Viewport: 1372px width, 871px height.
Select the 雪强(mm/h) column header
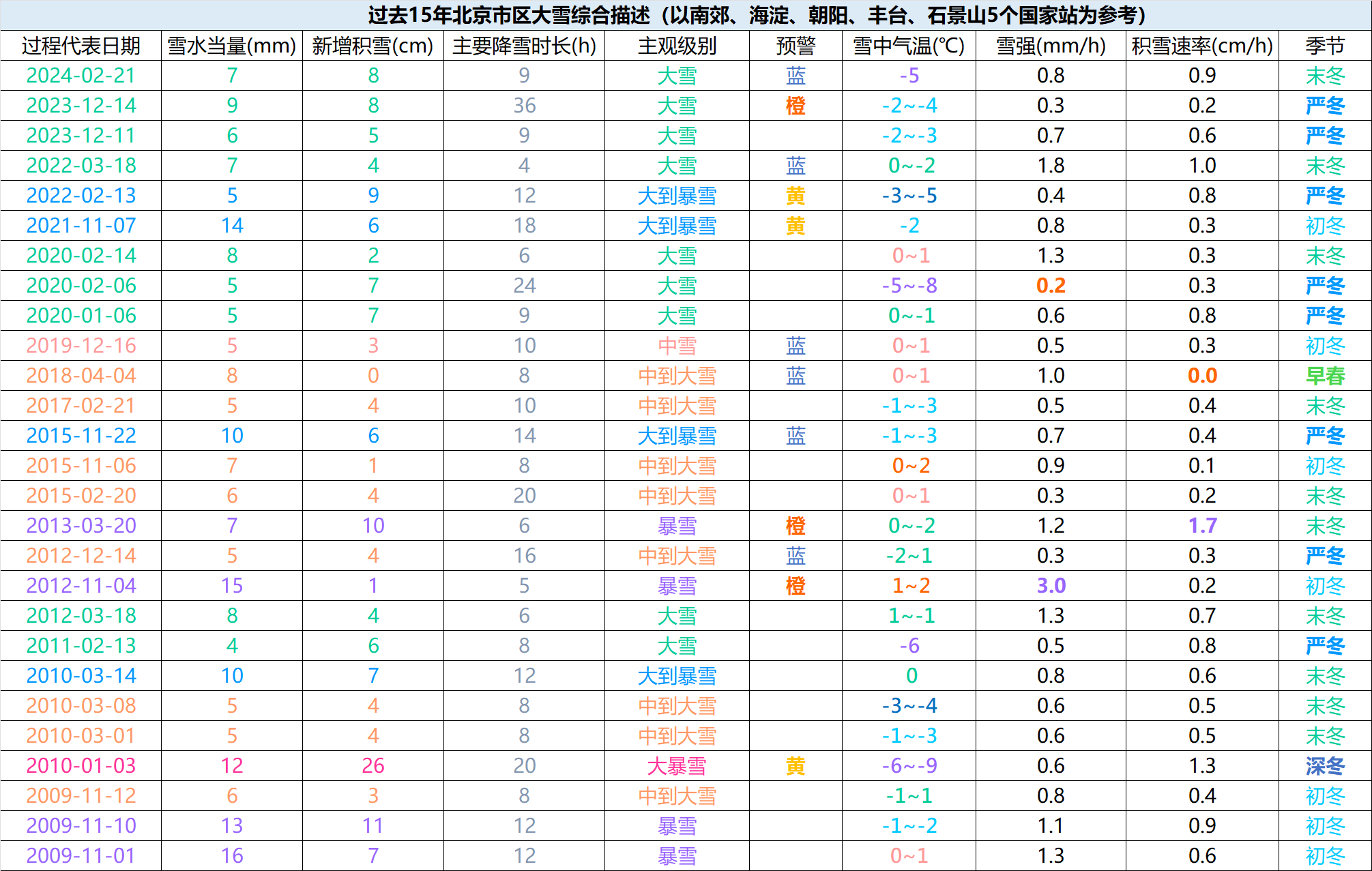(1051, 46)
